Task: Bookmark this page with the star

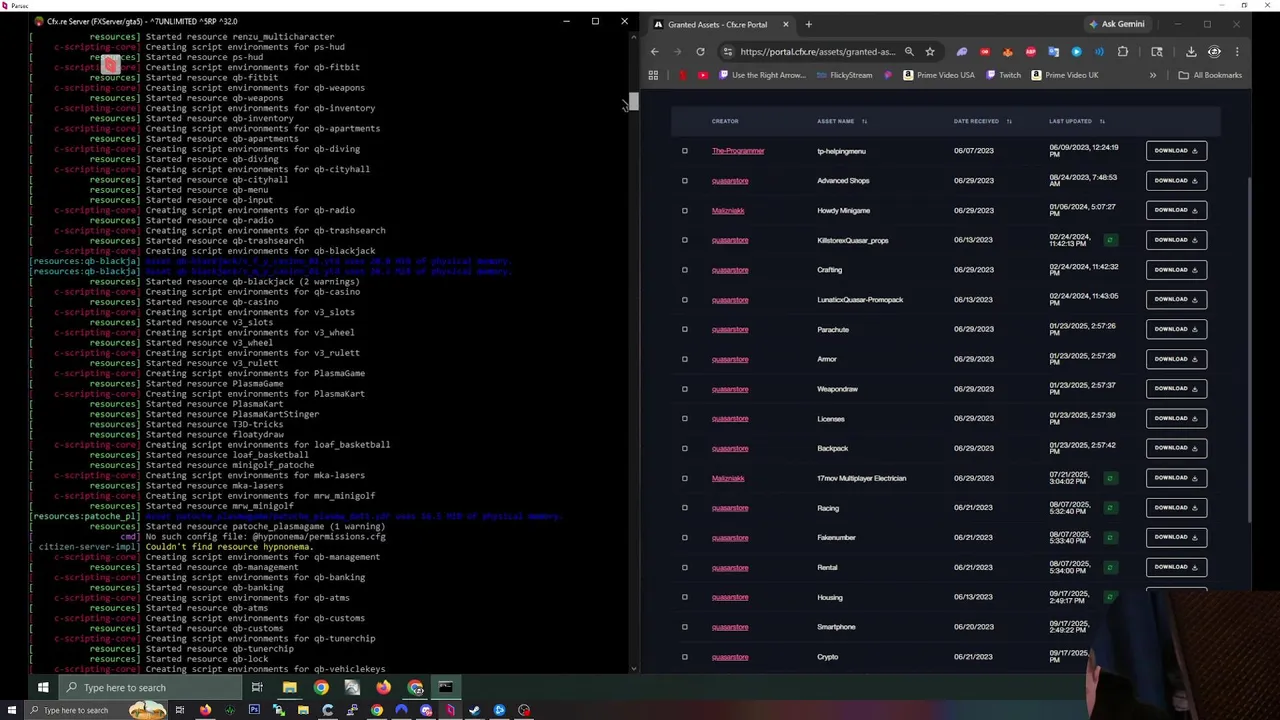Action: [x=930, y=52]
